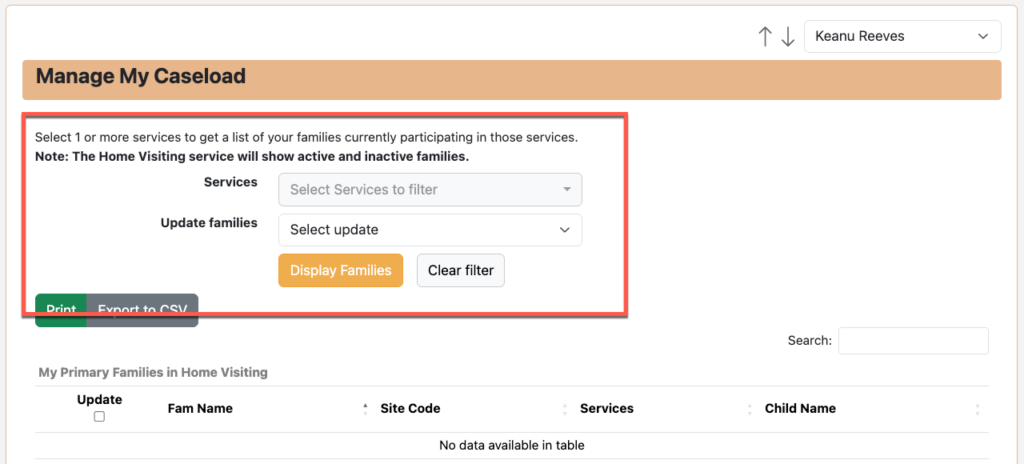Image resolution: width=1024 pixels, height=464 pixels.
Task: Click the Child Name column header
Action: pyautogui.click(x=800, y=408)
